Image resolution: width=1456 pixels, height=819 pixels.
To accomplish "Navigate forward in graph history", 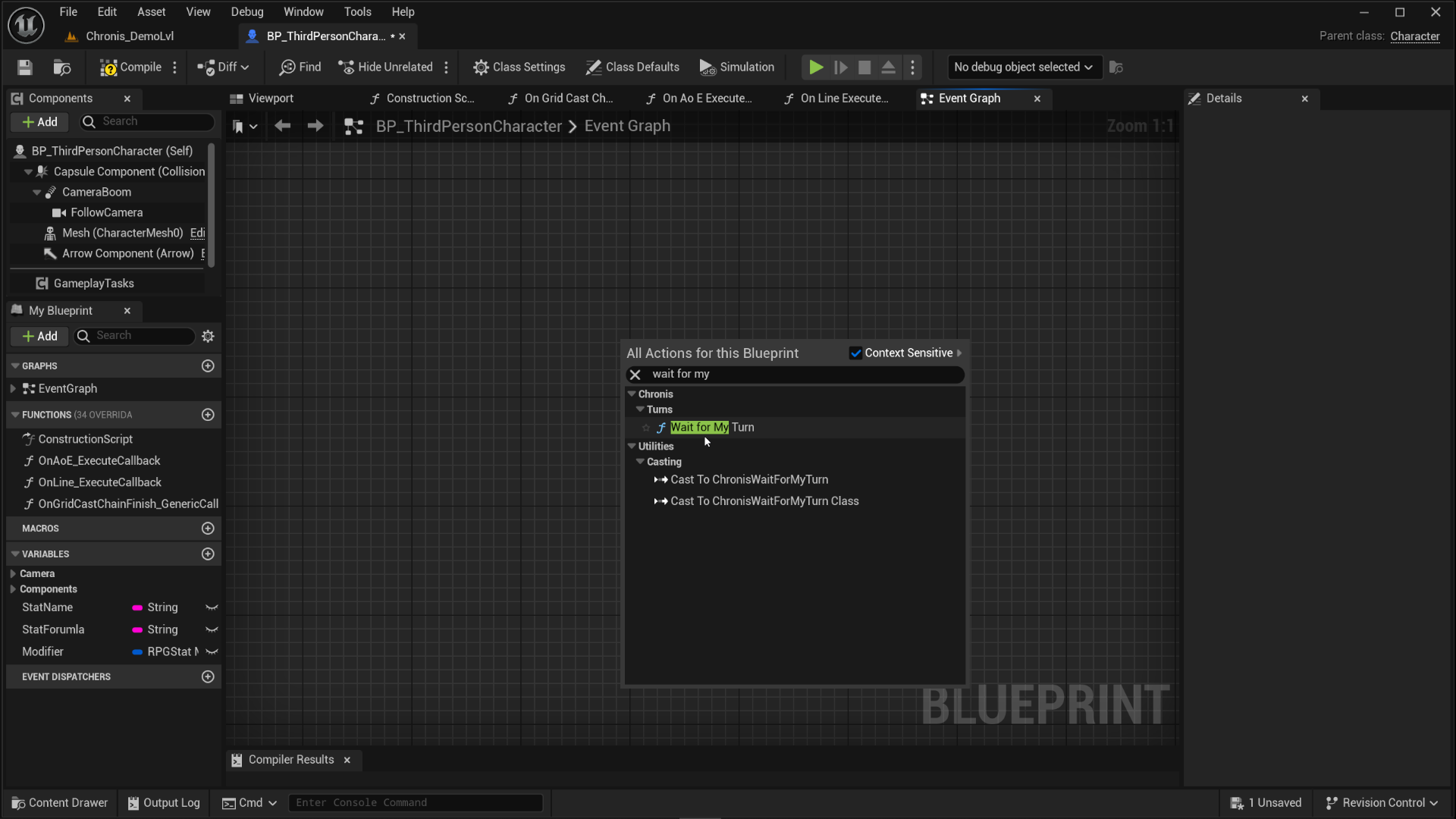I will [315, 126].
